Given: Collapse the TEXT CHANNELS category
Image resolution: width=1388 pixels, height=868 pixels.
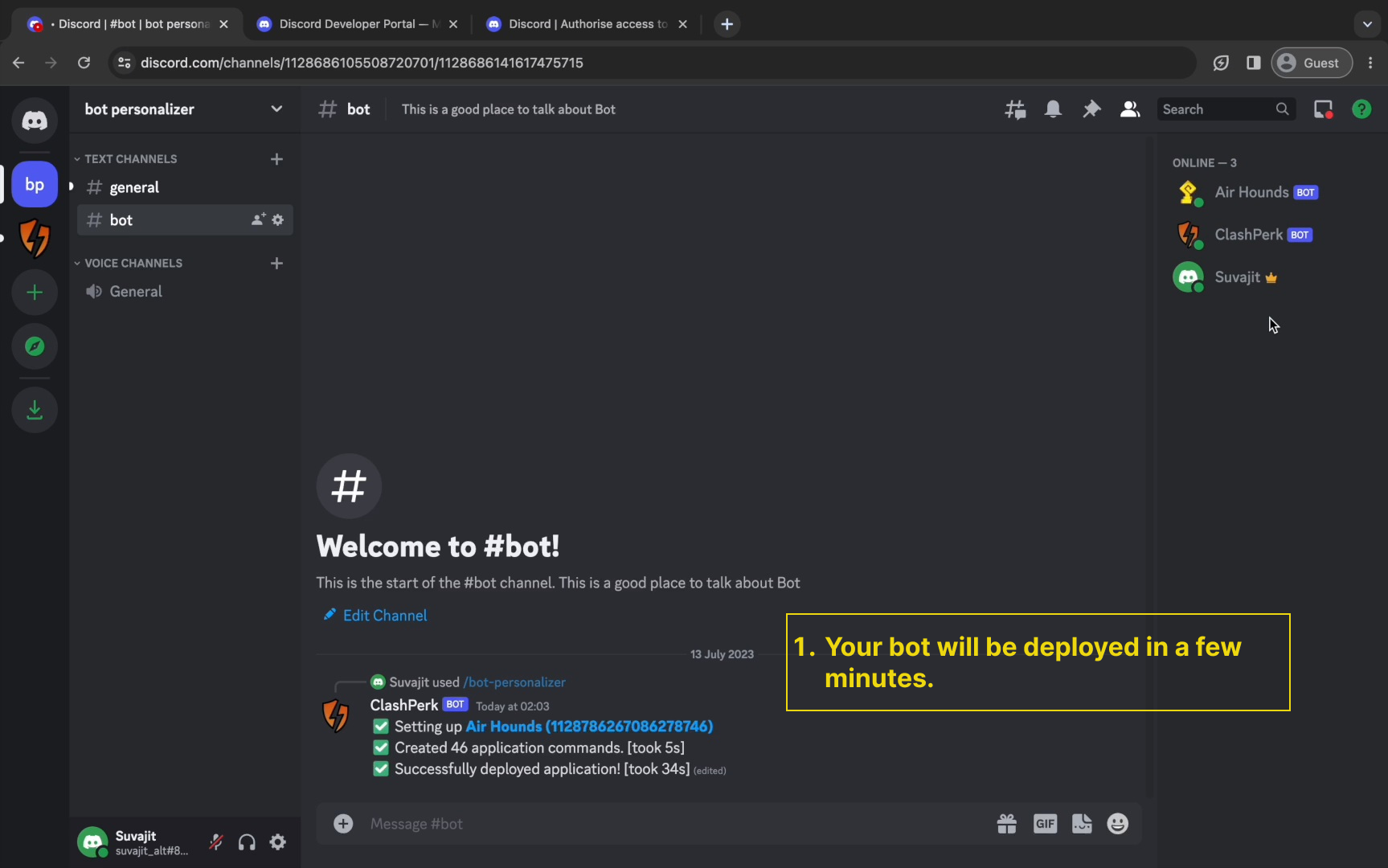Looking at the screenshot, I should coord(130,159).
